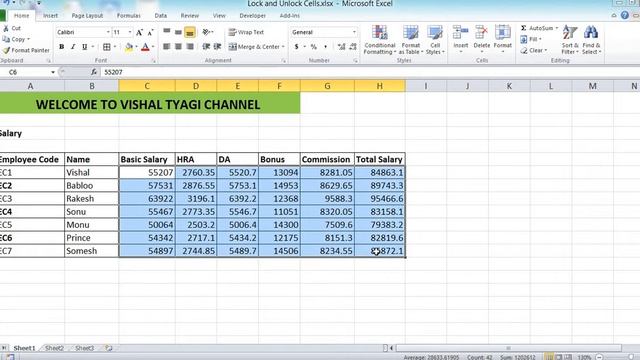Image resolution: width=640 pixels, height=360 pixels.
Task: Open Format as Table gallery
Action: [411, 40]
